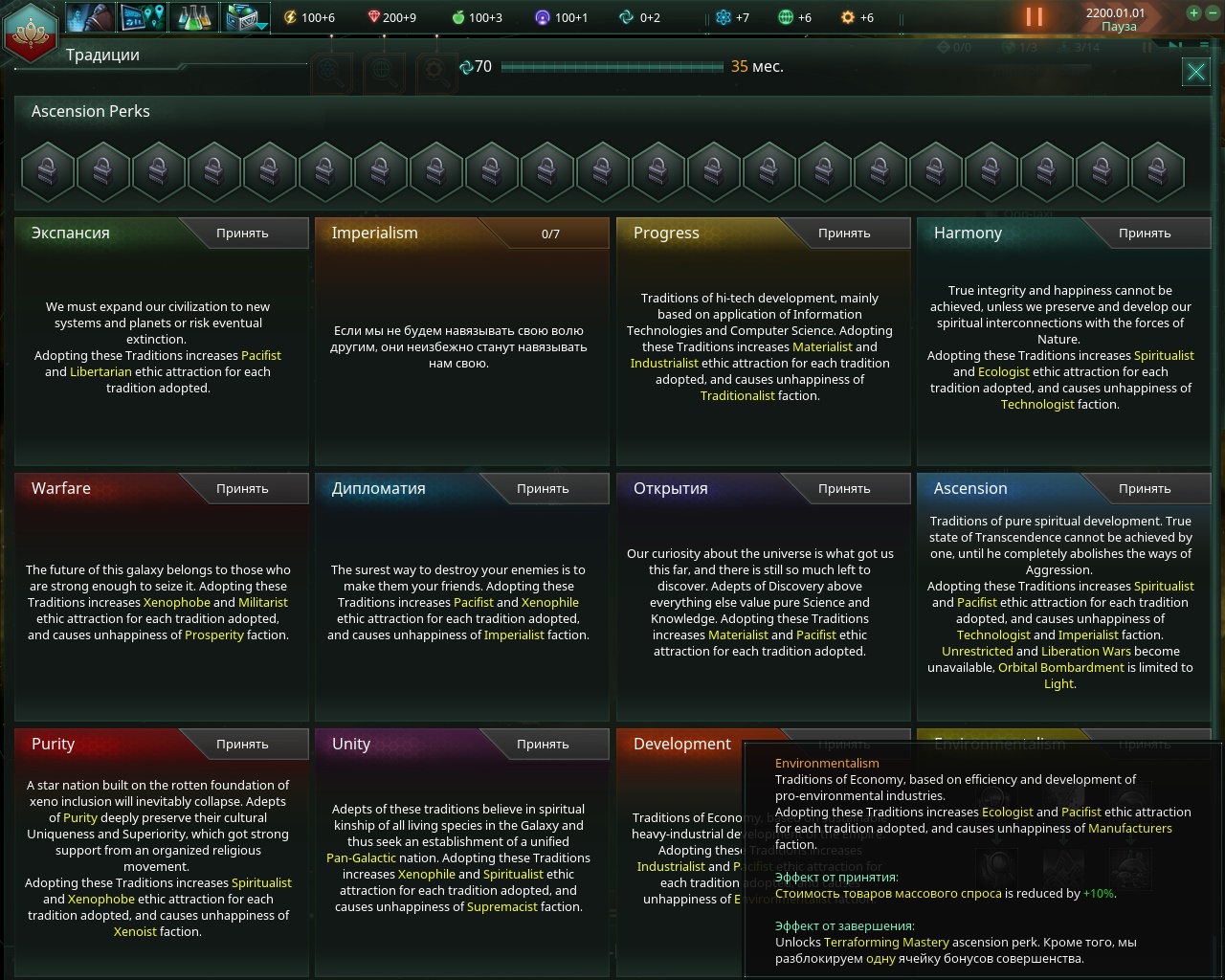Select the Warfare tradition title
This screenshot has width=1225, height=980.
click(x=61, y=488)
